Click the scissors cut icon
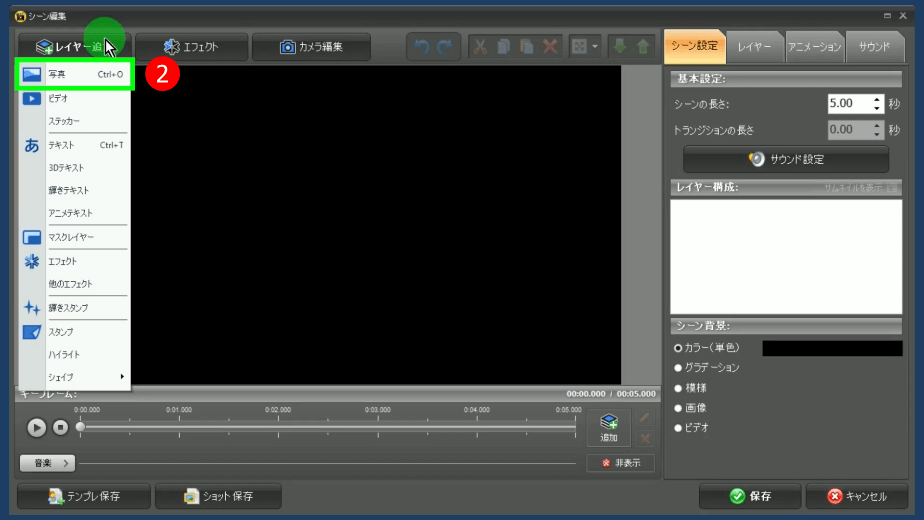 [x=480, y=47]
